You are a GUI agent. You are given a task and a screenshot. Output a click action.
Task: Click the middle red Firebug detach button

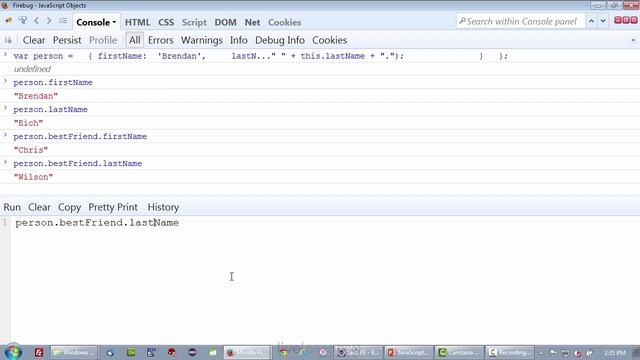pyautogui.click(x=626, y=20)
